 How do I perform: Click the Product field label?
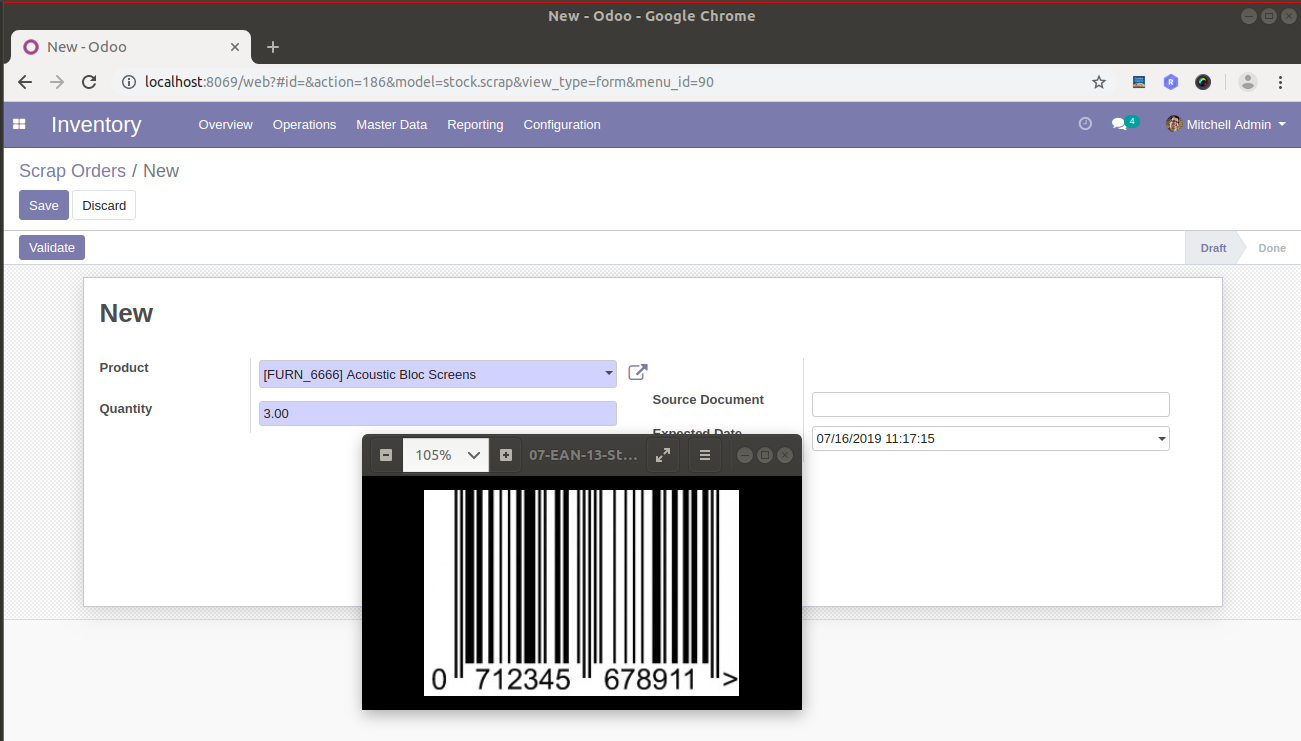coord(124,368)
